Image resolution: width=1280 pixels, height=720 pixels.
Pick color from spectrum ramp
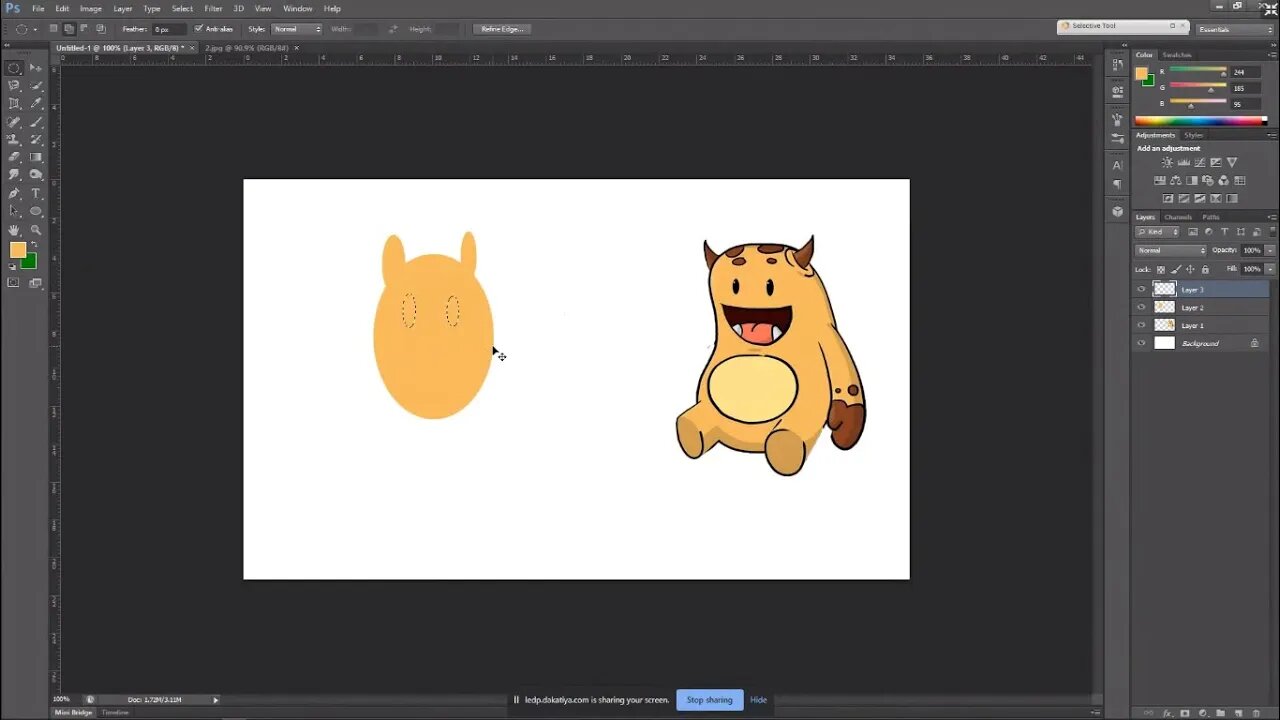click(x=1200, y=121)
